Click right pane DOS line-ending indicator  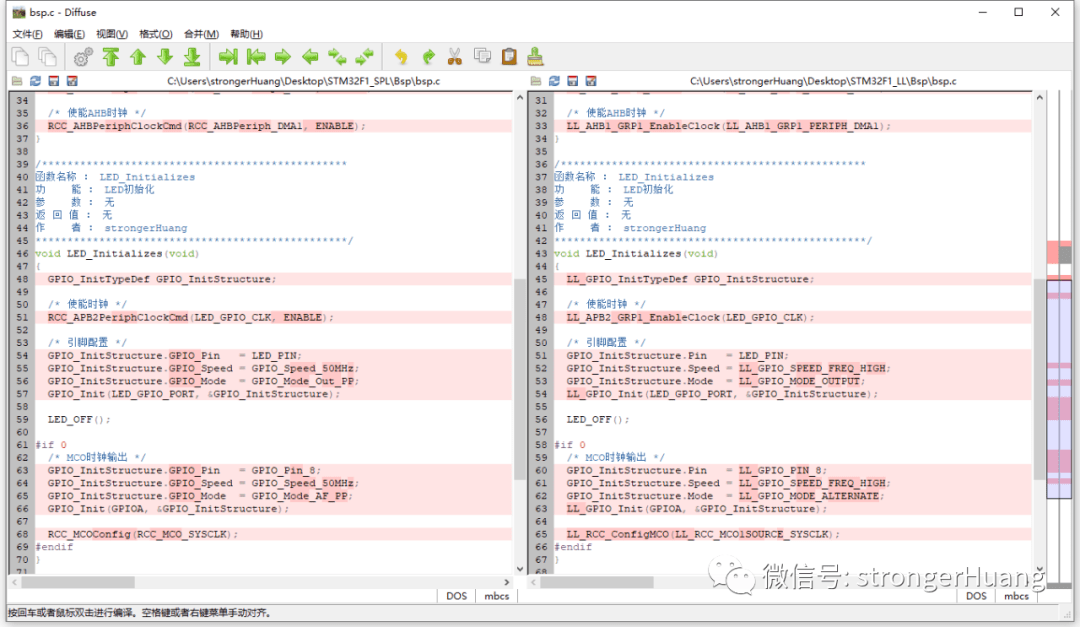[975, 596]
